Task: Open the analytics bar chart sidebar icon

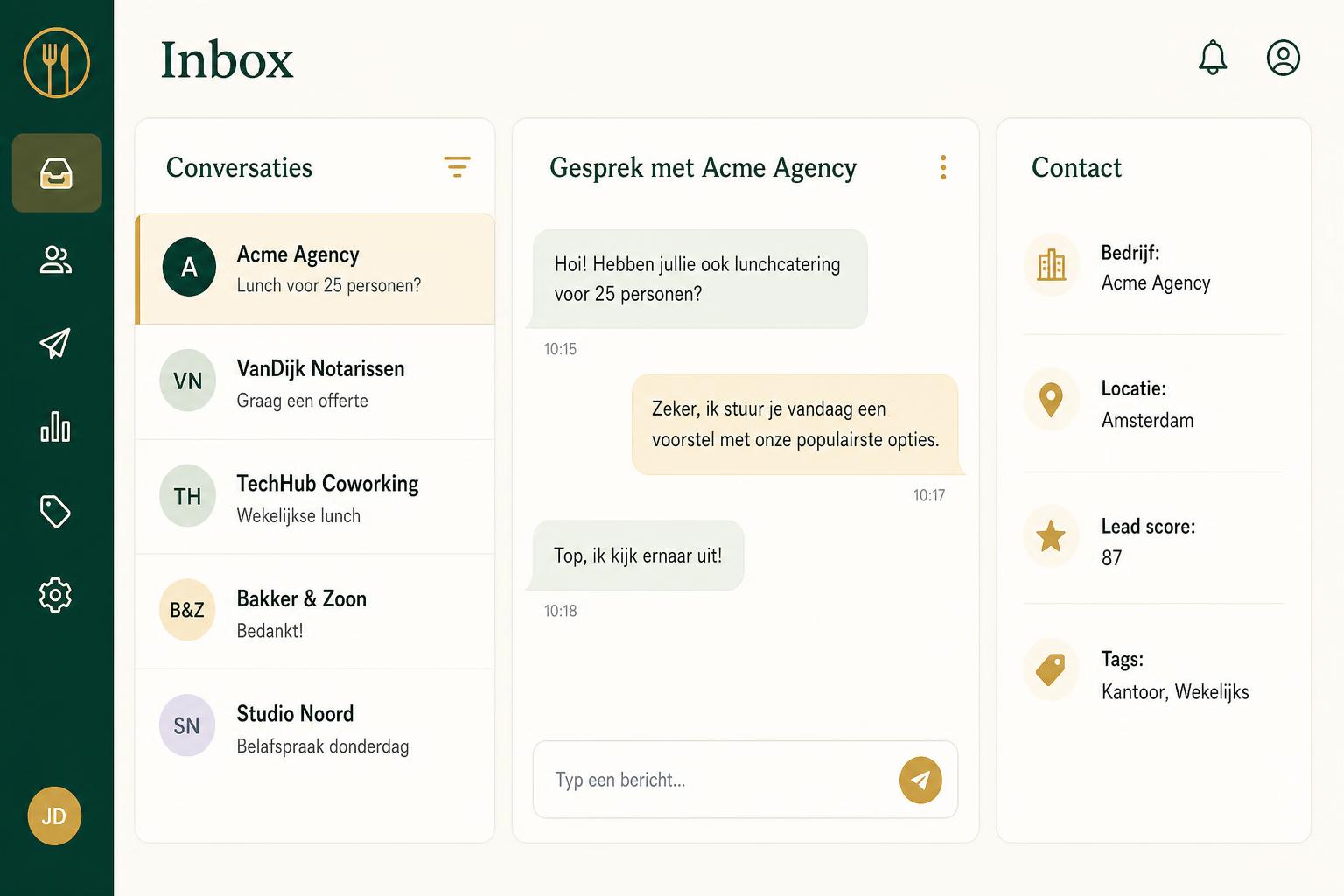Action: click(56, 427)
